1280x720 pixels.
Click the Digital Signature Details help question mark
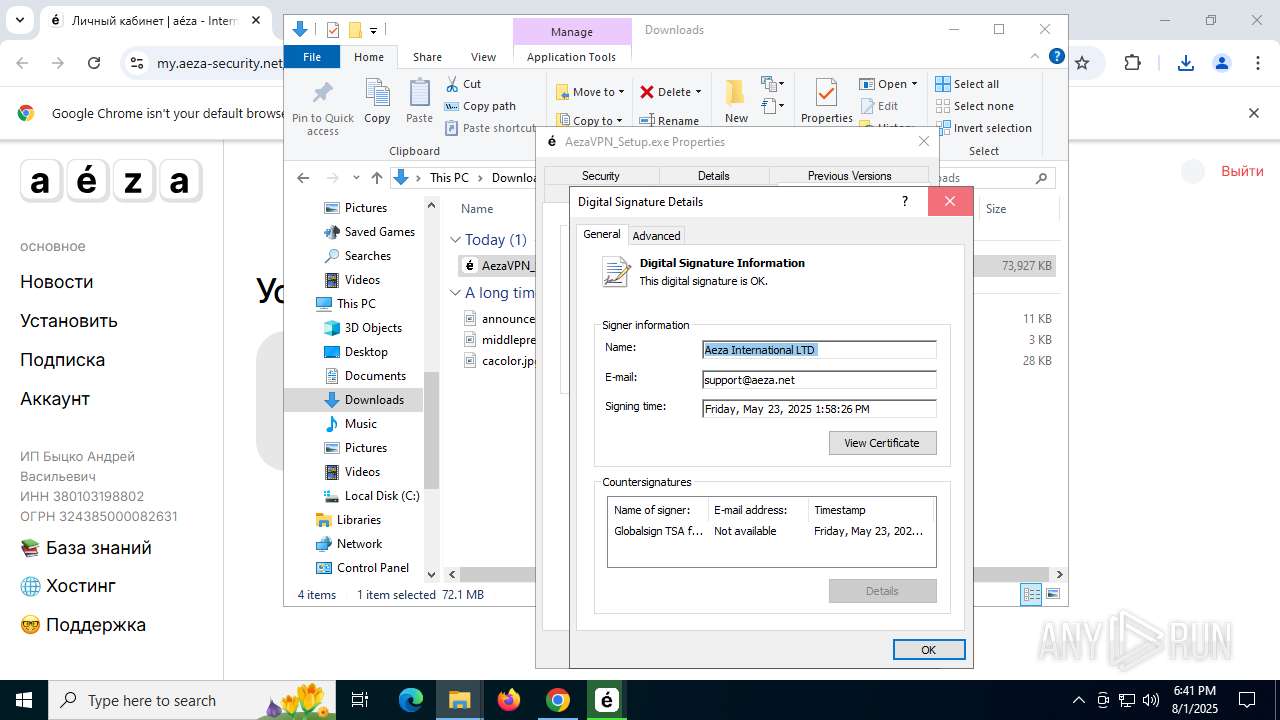pos(905,201)
